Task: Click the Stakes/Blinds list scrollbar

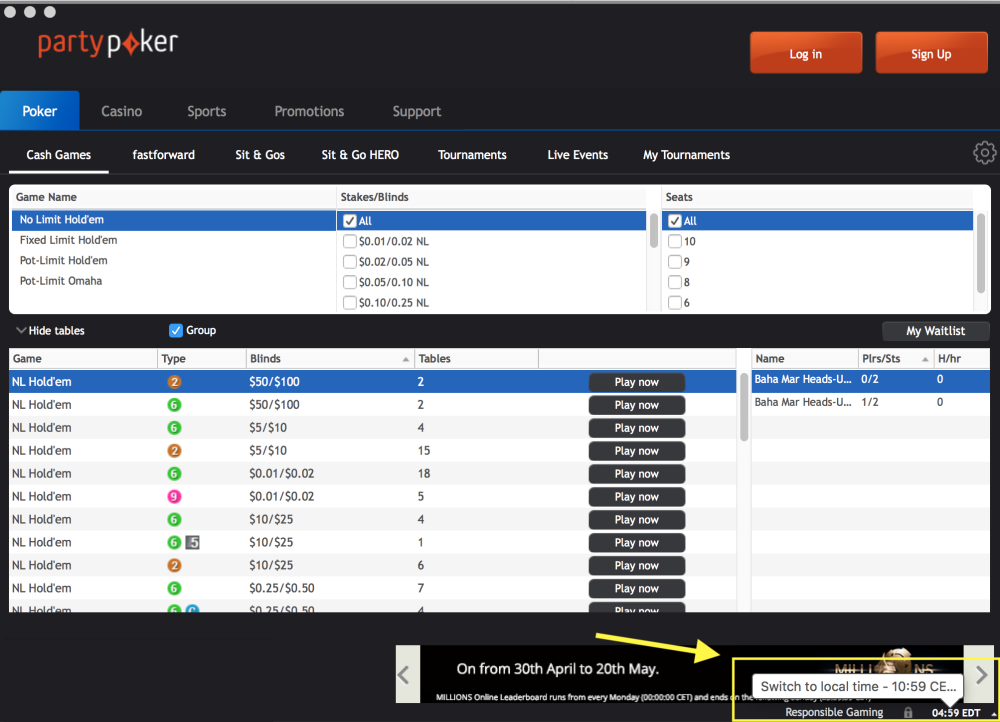Action: point(654,230)
